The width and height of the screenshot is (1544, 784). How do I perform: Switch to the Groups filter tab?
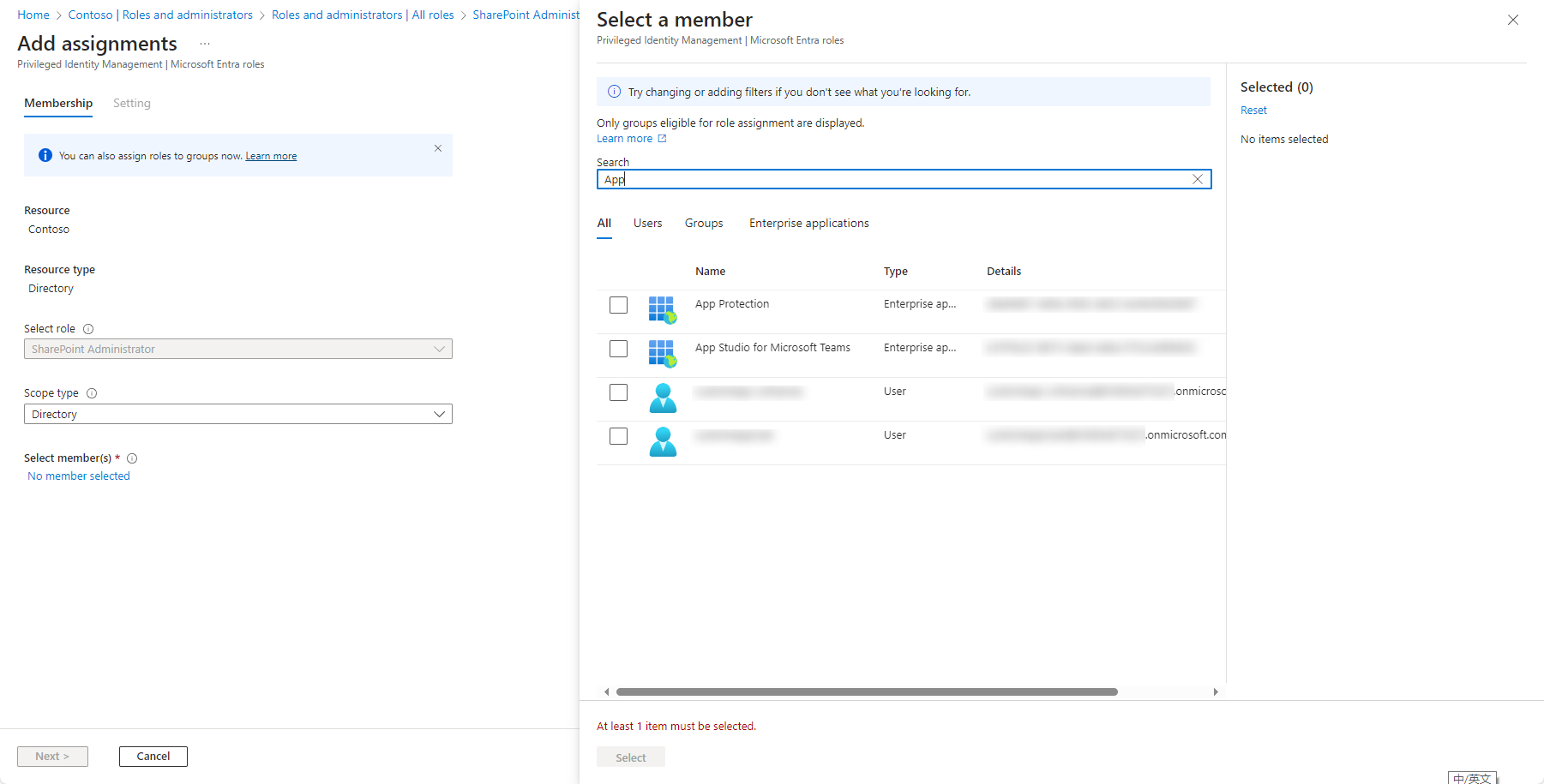tap(703, 224)
